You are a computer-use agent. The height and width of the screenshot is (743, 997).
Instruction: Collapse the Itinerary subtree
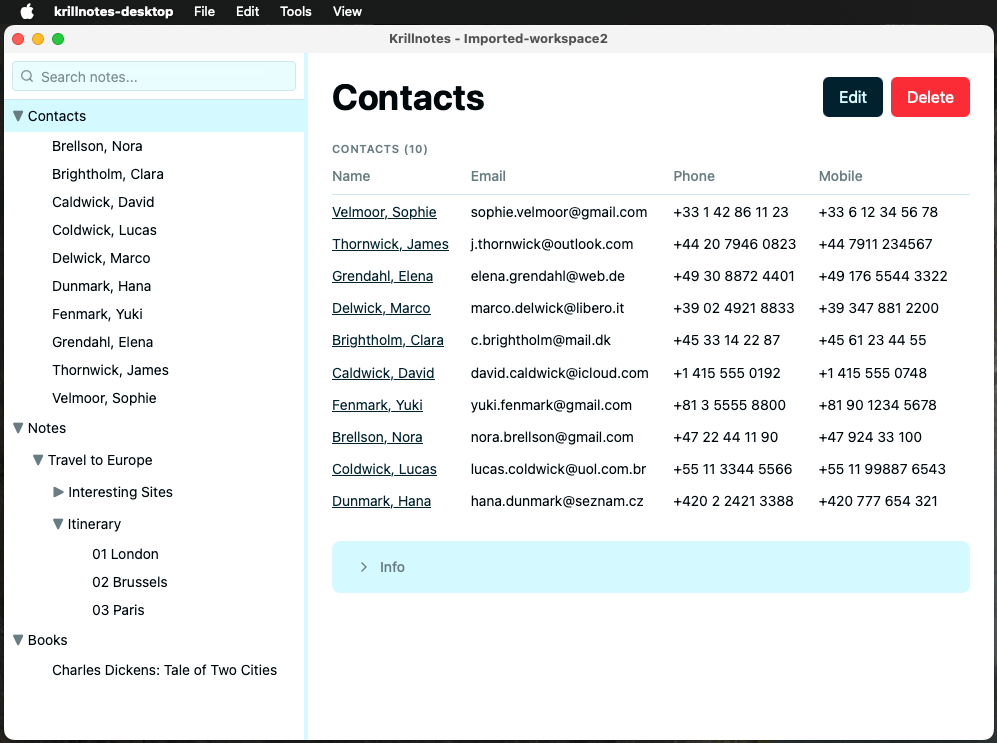click(58, 524)
